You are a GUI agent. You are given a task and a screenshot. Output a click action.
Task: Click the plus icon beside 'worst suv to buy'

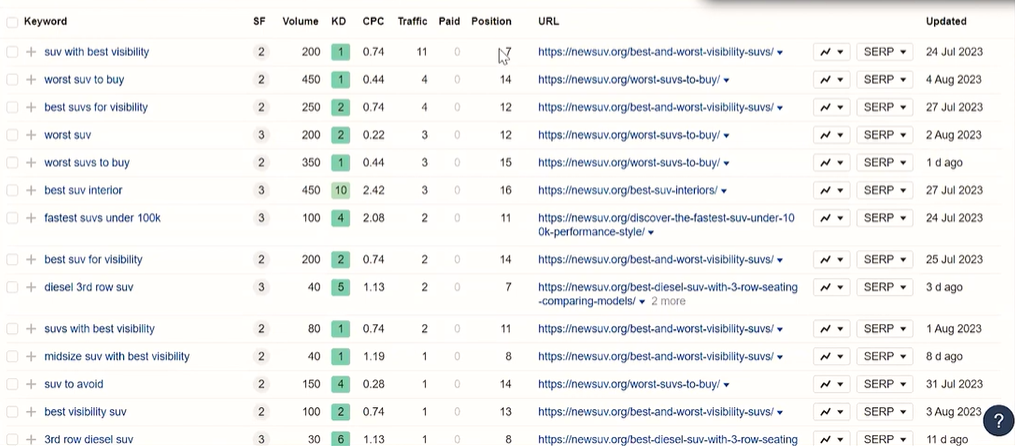31,80
